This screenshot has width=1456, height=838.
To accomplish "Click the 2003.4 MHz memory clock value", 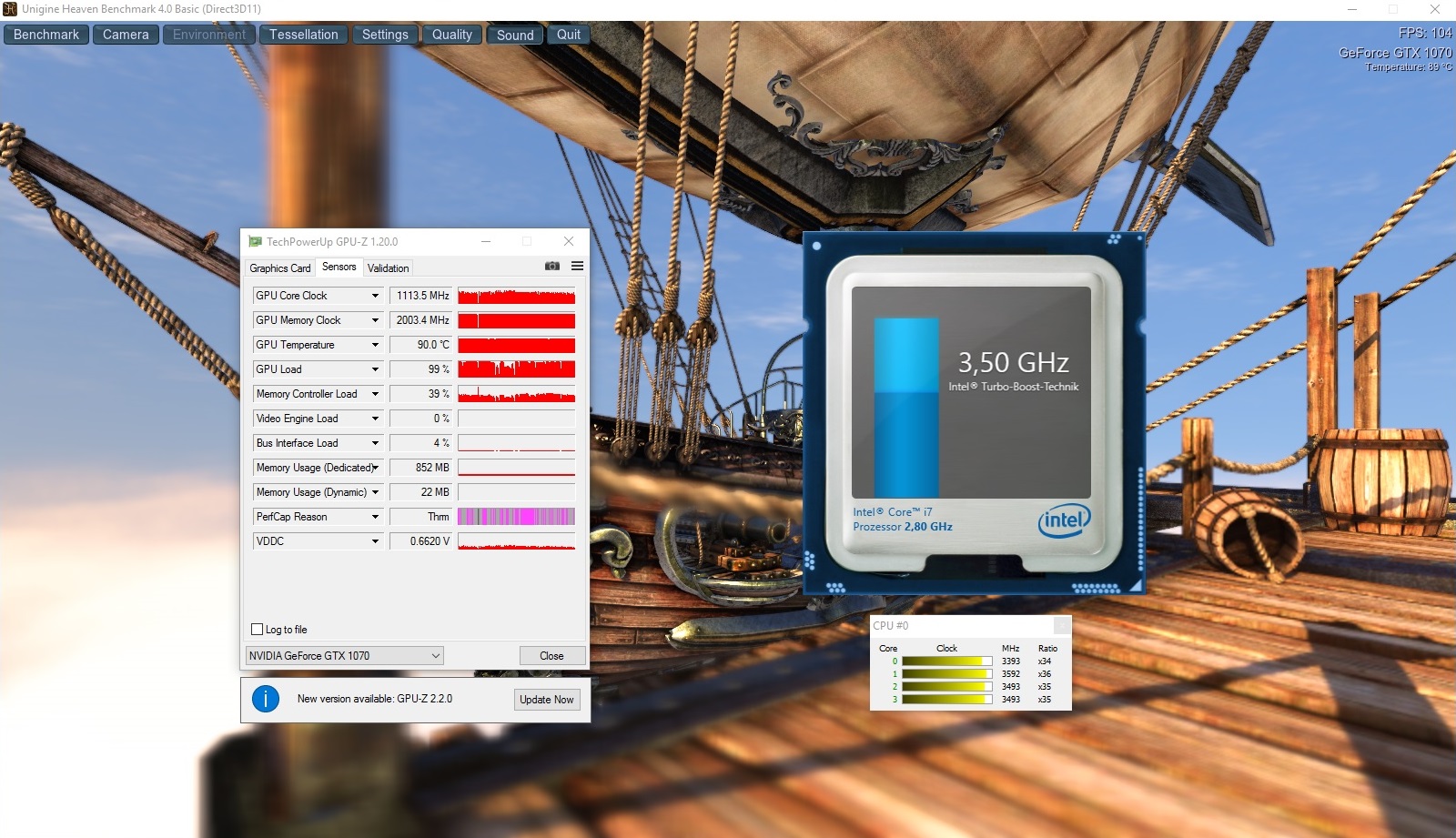I will click(421, 320).
